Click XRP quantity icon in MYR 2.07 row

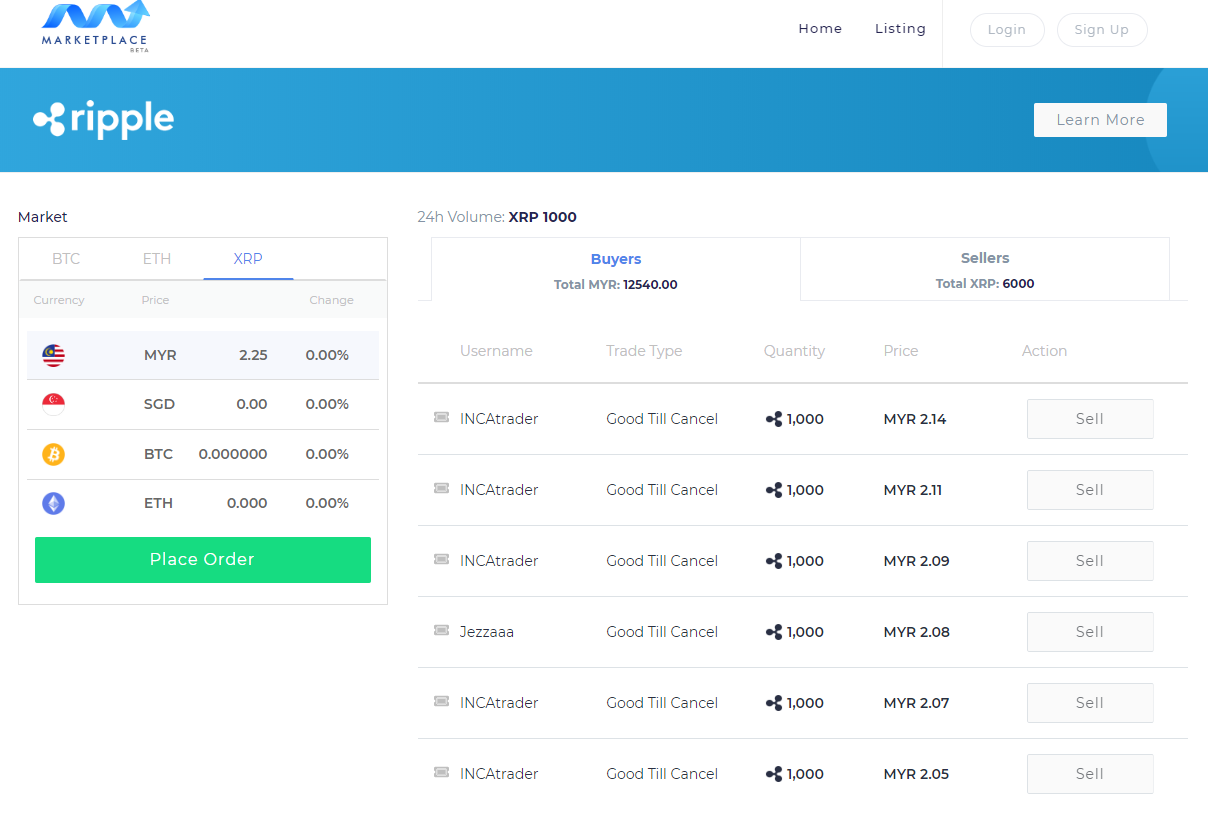pos(773,703)
